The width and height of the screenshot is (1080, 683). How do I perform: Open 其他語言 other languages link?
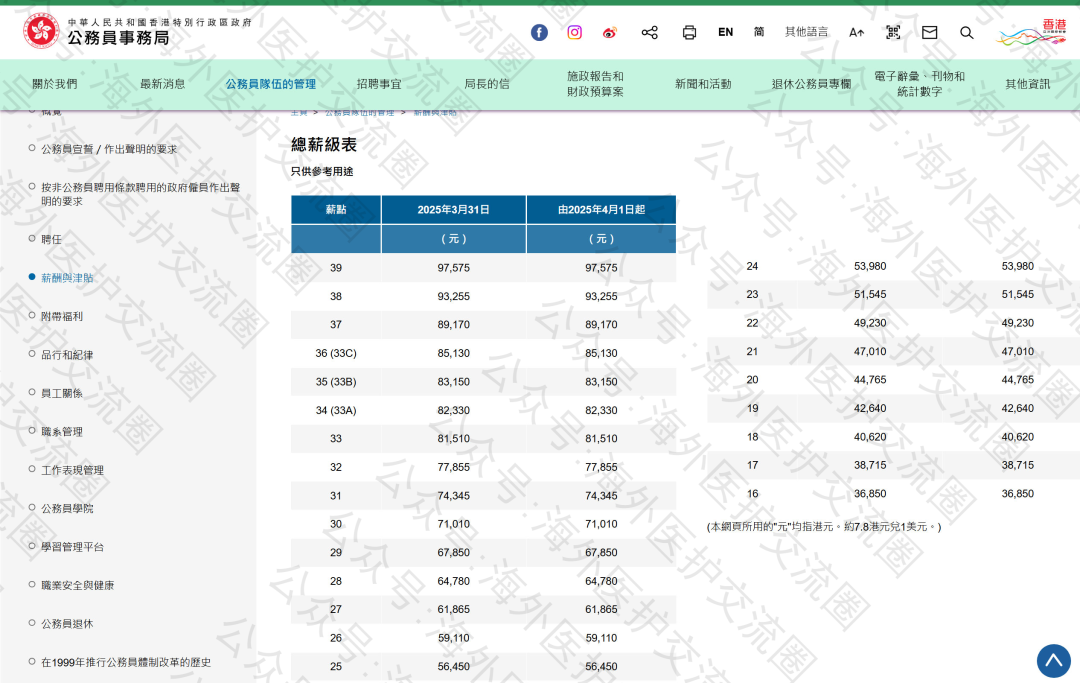coord(807,32)
